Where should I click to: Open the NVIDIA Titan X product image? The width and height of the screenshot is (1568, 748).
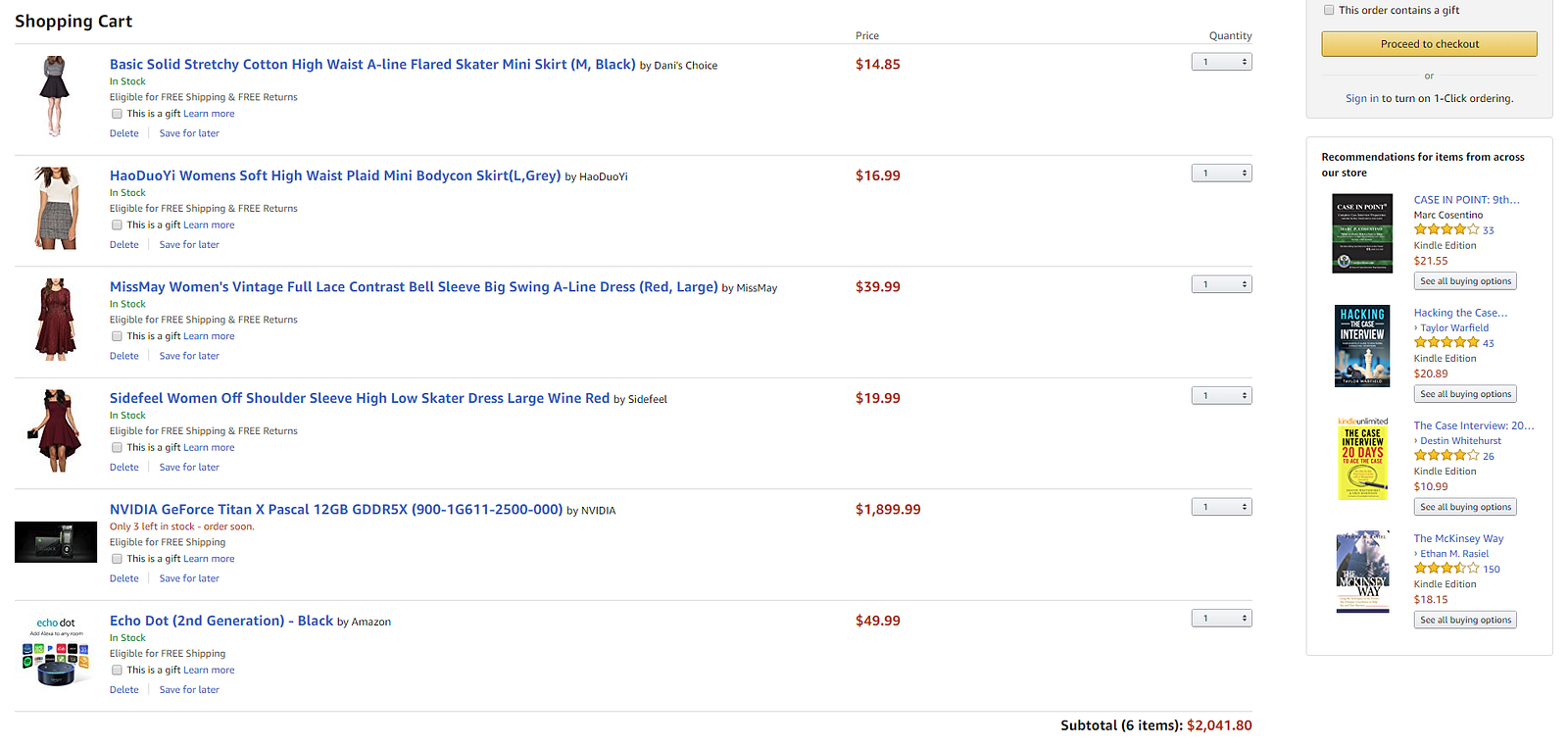56,541
